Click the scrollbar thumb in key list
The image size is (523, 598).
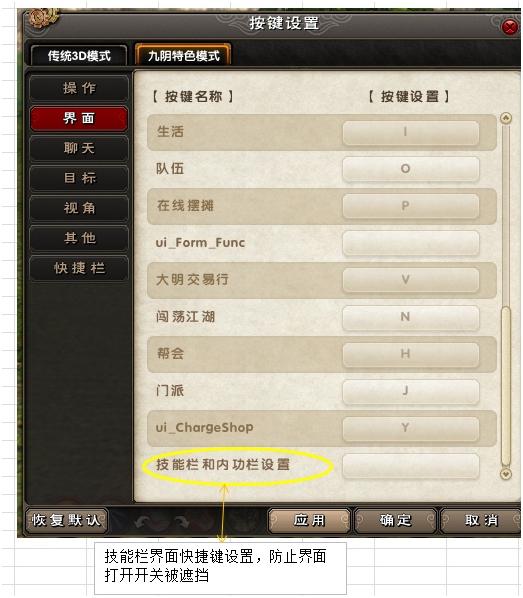[x=506, y=385]
